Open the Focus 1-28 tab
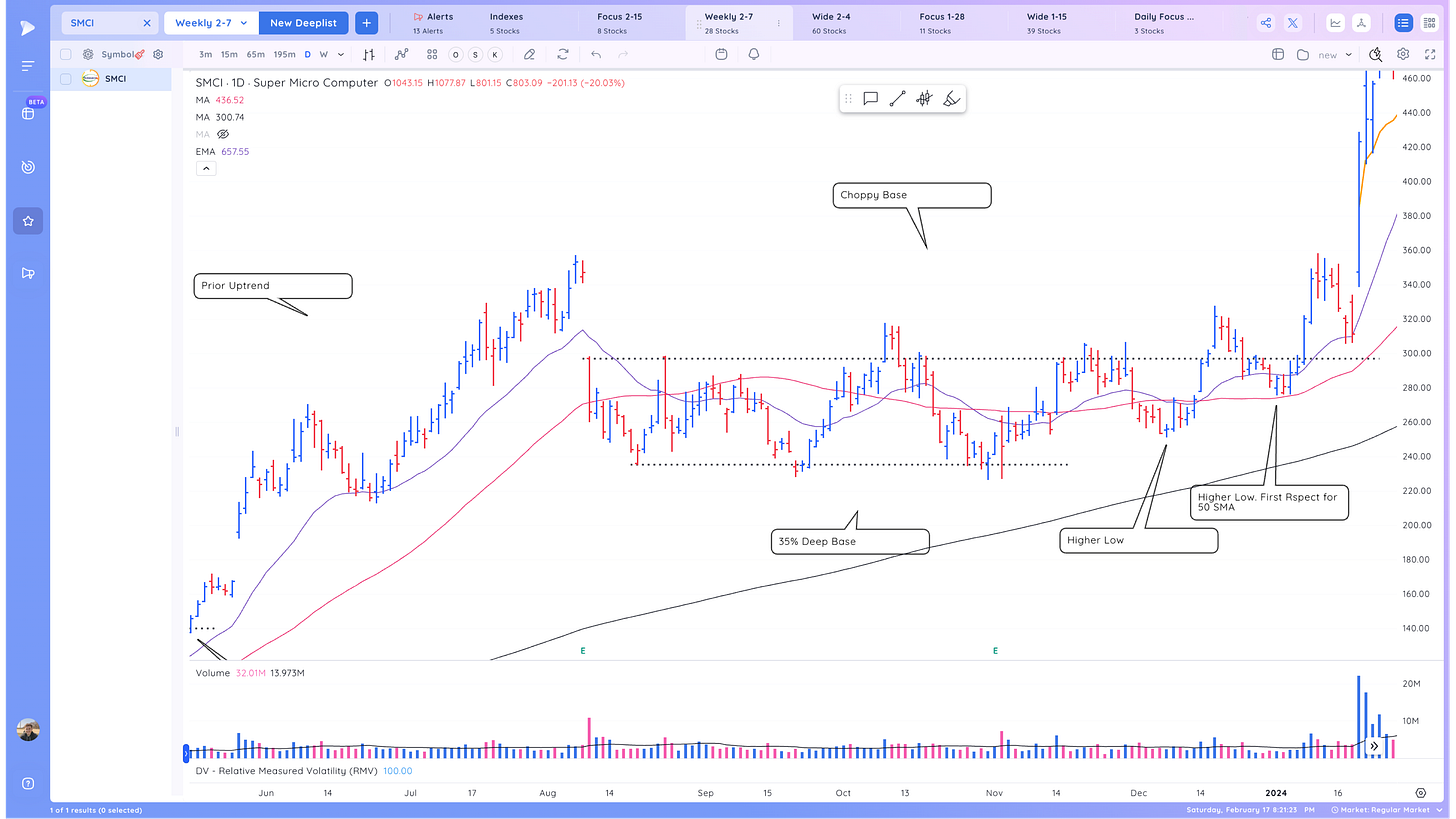Image resolution: width=1456 pixels, height=819 pixels. pyautogui.click(x=941, y=23)
